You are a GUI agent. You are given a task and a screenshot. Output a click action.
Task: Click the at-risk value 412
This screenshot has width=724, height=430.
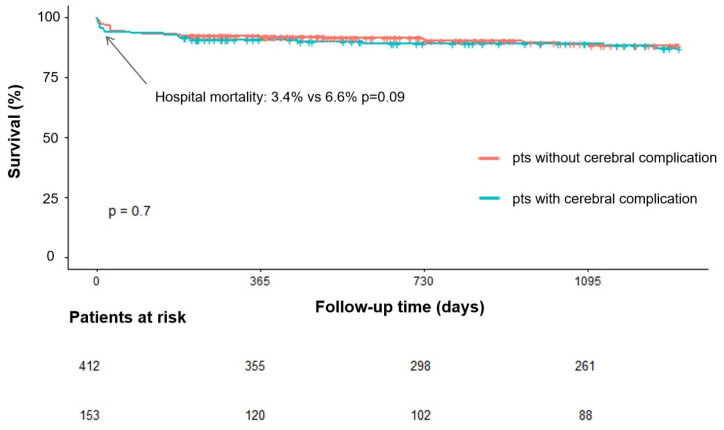pos(89,366)
